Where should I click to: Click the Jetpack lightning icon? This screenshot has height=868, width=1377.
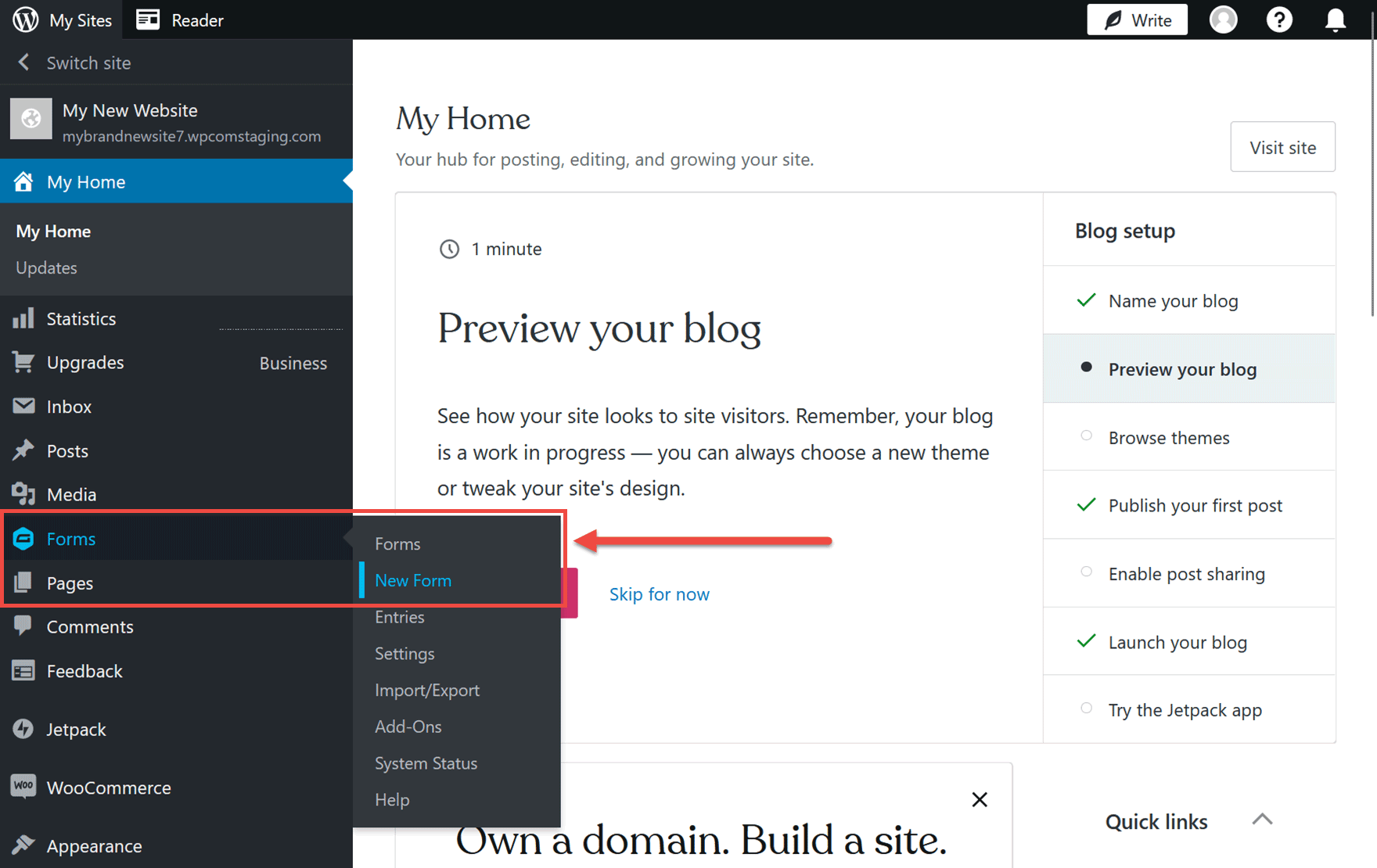(x=23, y=729)
